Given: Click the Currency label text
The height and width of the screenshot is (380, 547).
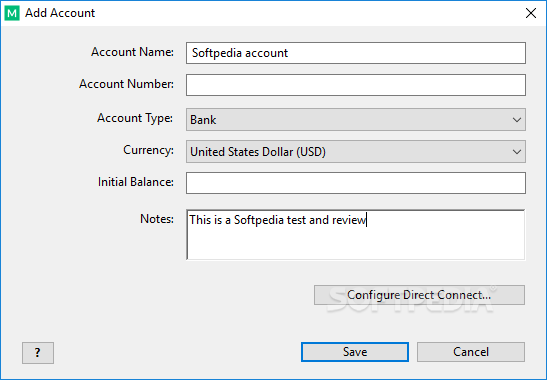Looking at the screenshot, I should [x=148, y=150].
